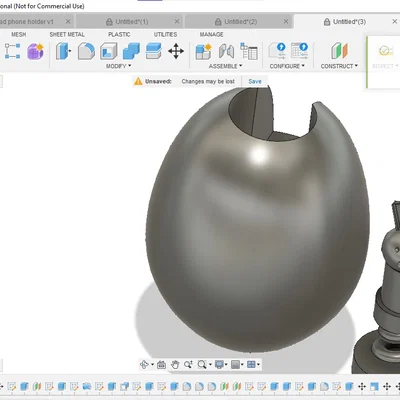This screenshot has width=400, height=400.
Task: Select the Shell tool in Modify group
Action: (109, 51)
